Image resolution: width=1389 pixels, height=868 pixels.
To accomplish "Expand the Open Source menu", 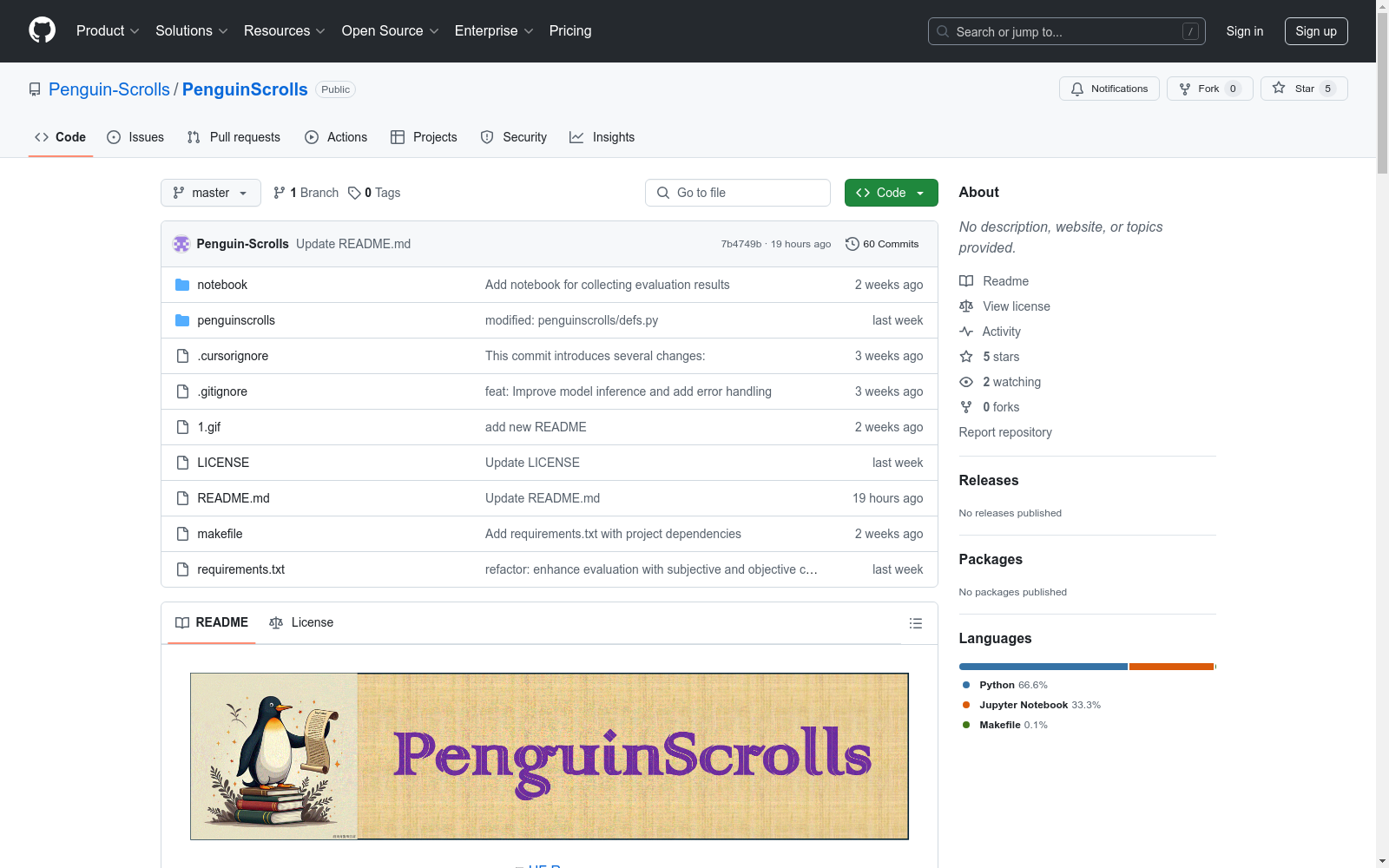I will 391,31.
